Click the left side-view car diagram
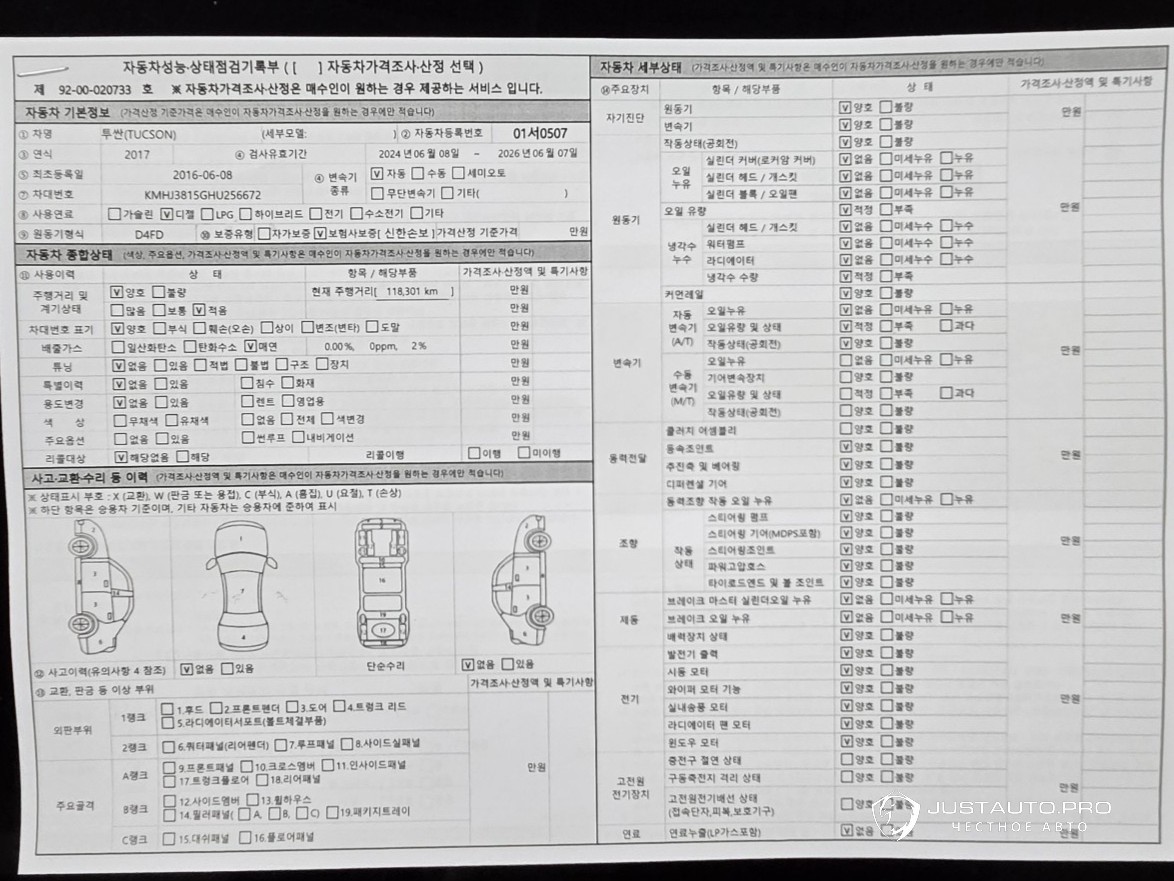Image resolution: width=1174 pixels, height=881 pixels. pyautogui.click(x=94, y=587)
